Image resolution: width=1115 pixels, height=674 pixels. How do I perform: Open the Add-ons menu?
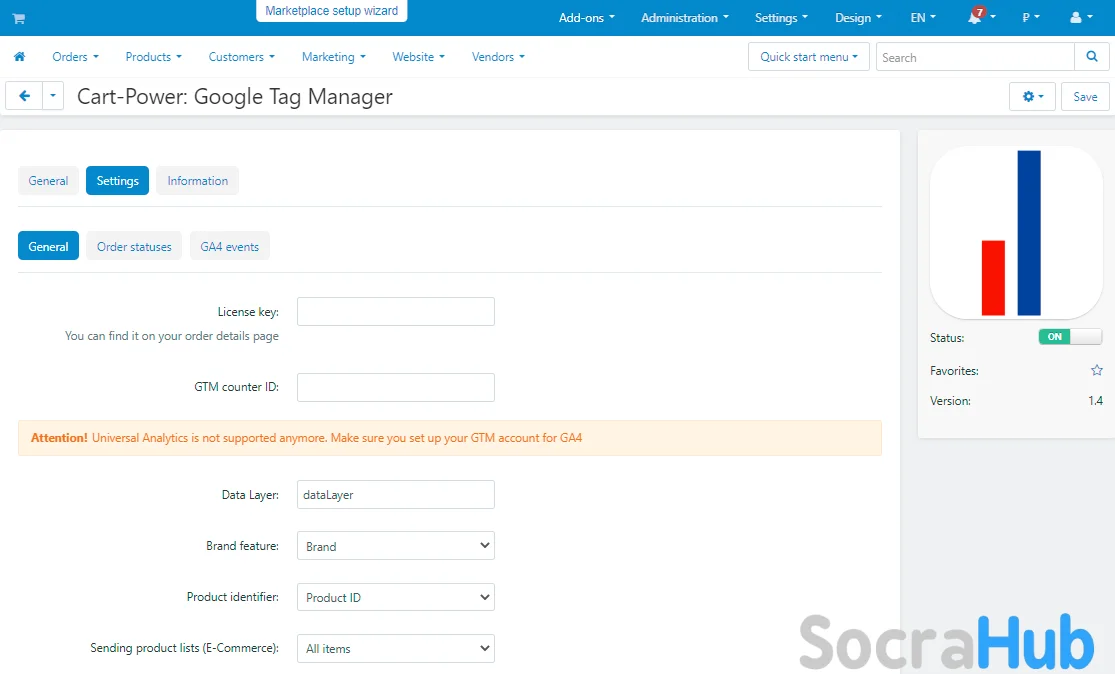click(x=586, y=18)
